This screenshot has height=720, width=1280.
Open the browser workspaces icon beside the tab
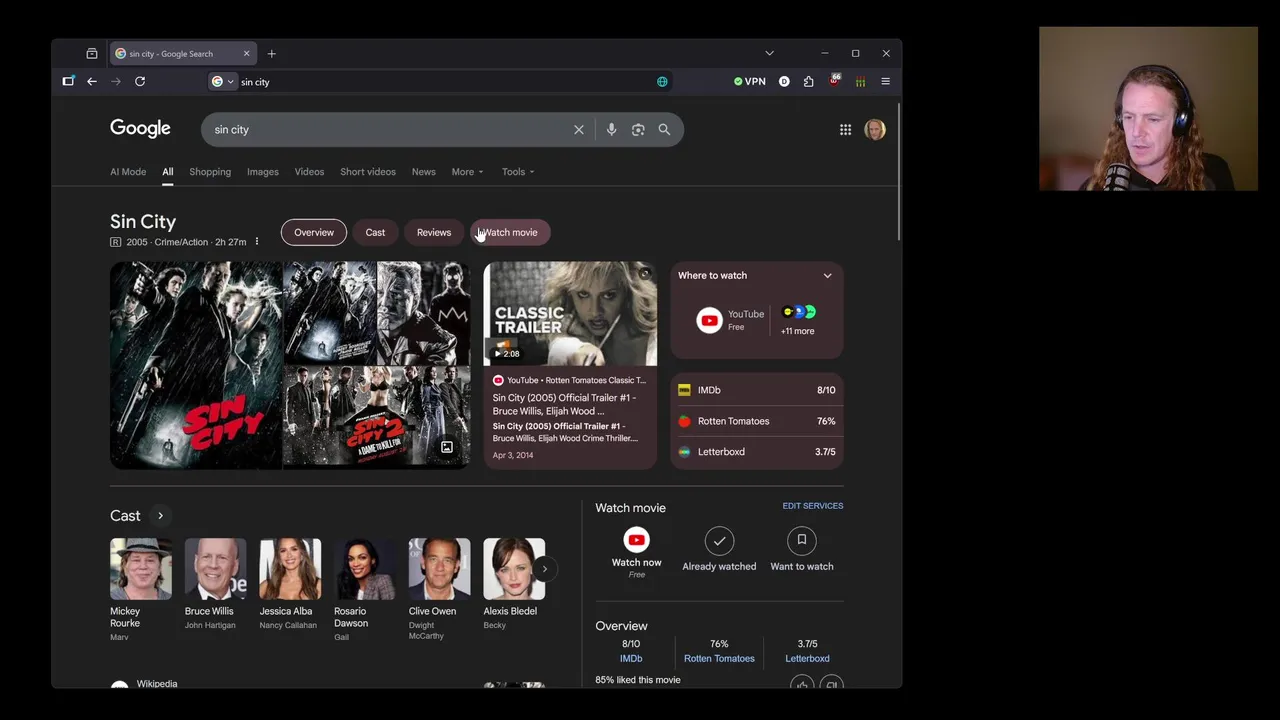[92, 54]
